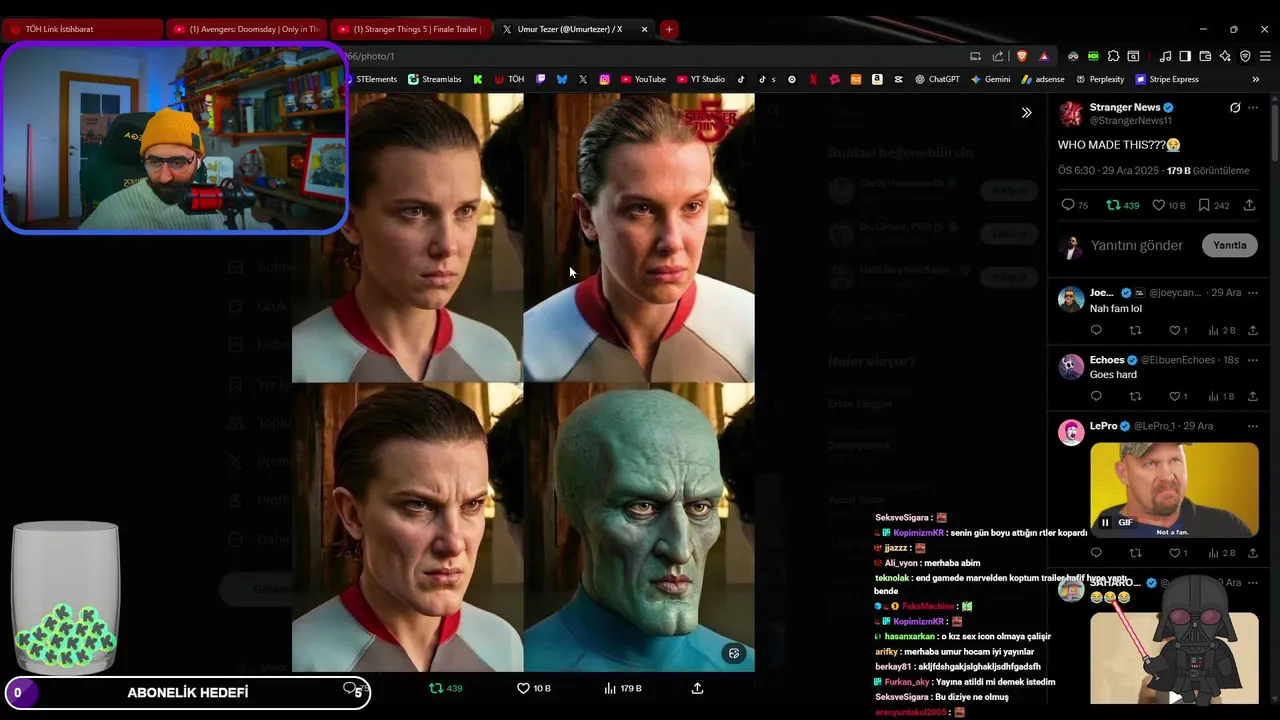Toggle repost under photo showing 439

tap(446, 688)
